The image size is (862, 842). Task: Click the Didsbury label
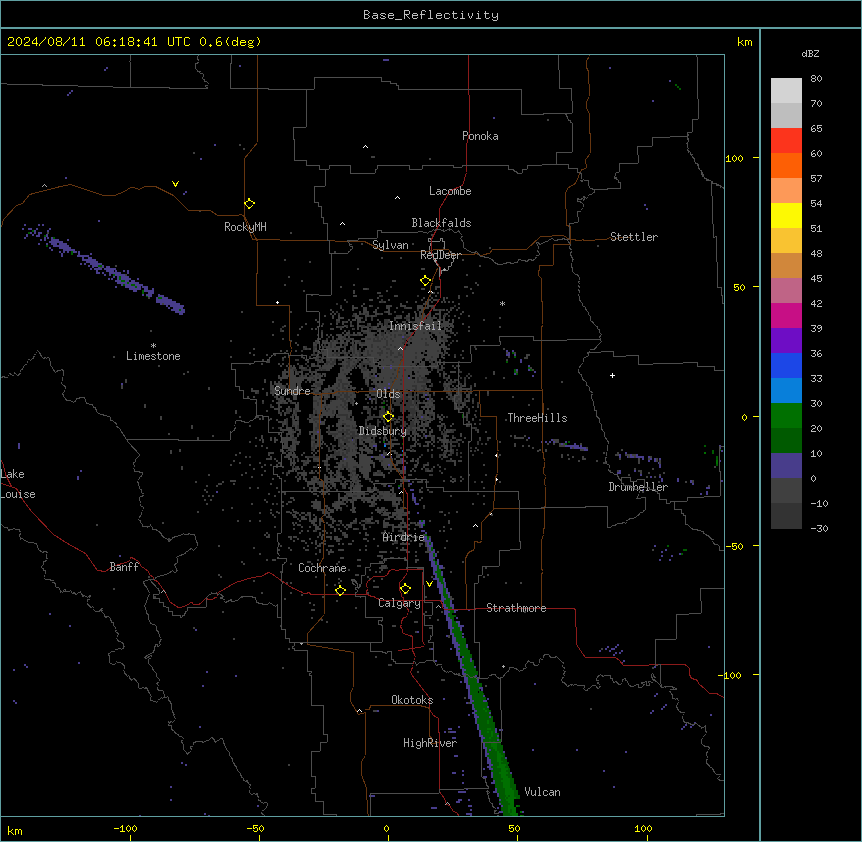tap(382, 431)
